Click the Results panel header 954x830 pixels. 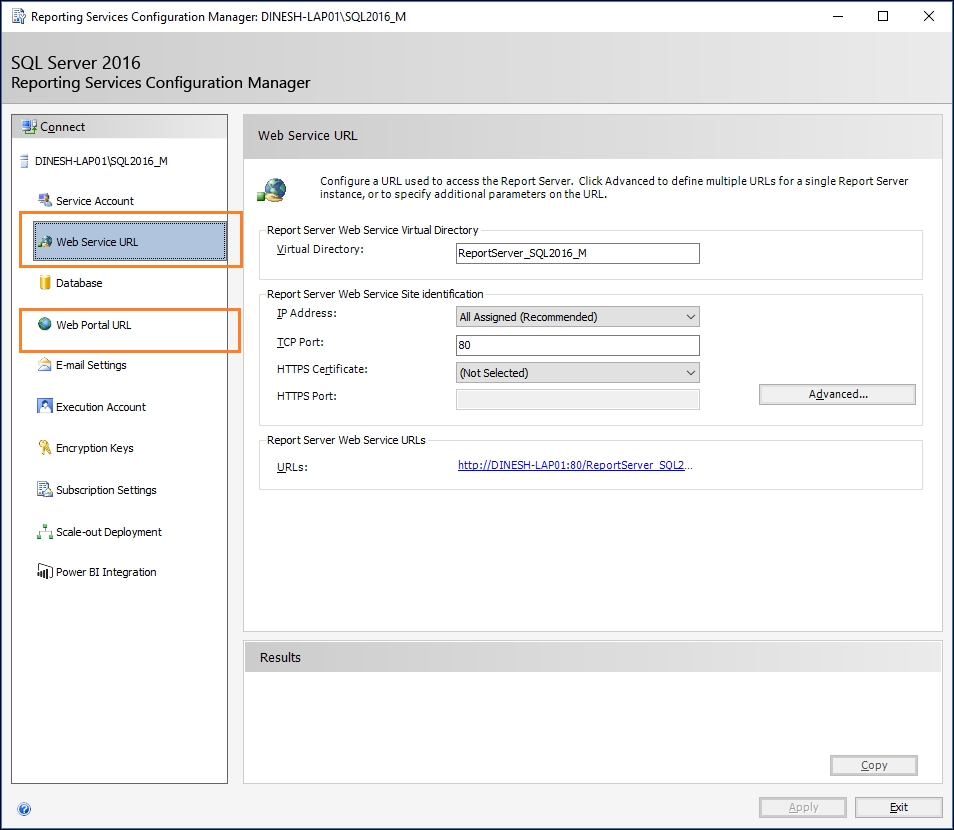click(593, 657)
